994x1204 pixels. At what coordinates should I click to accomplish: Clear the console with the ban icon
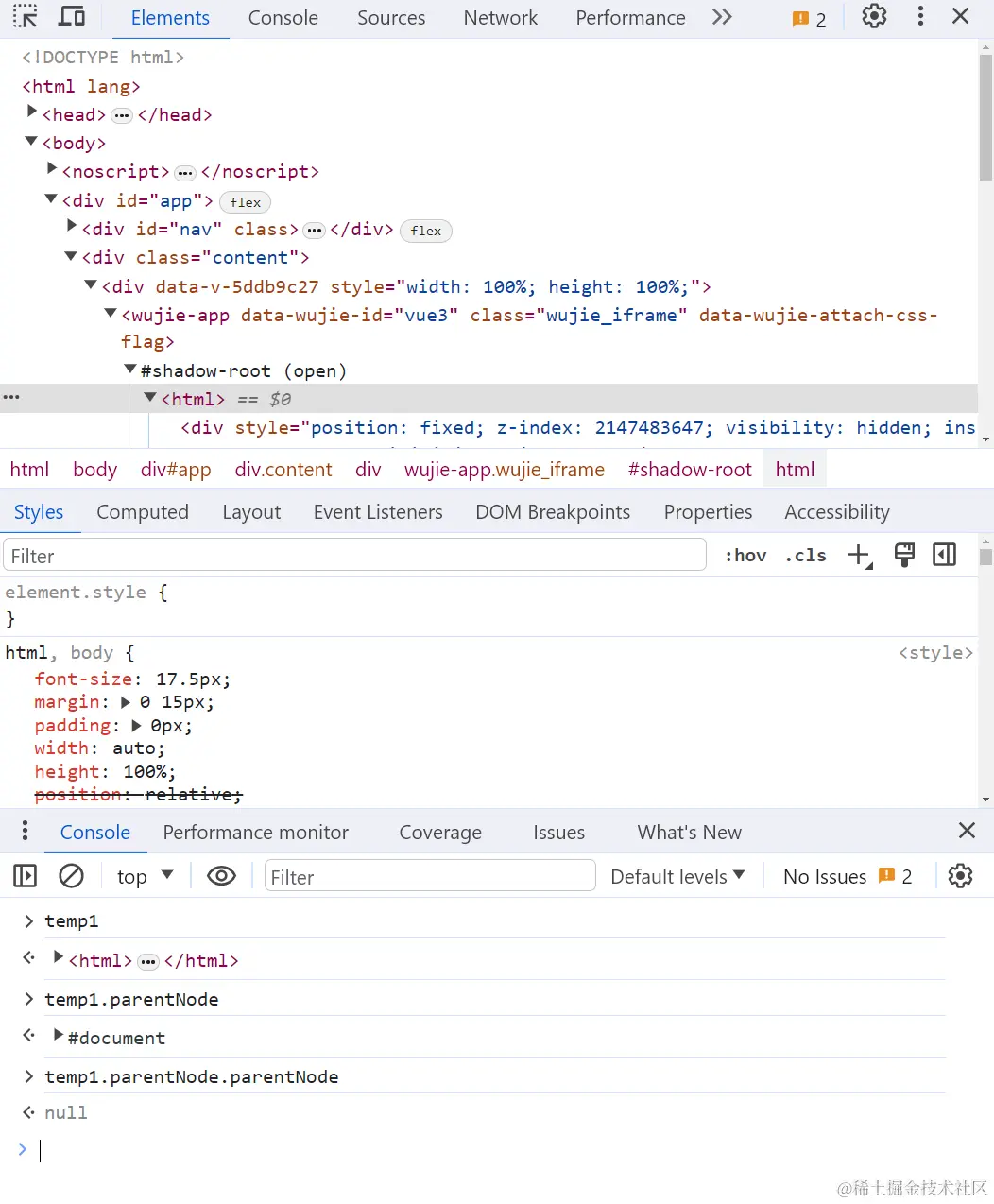[x=72, y=876]
